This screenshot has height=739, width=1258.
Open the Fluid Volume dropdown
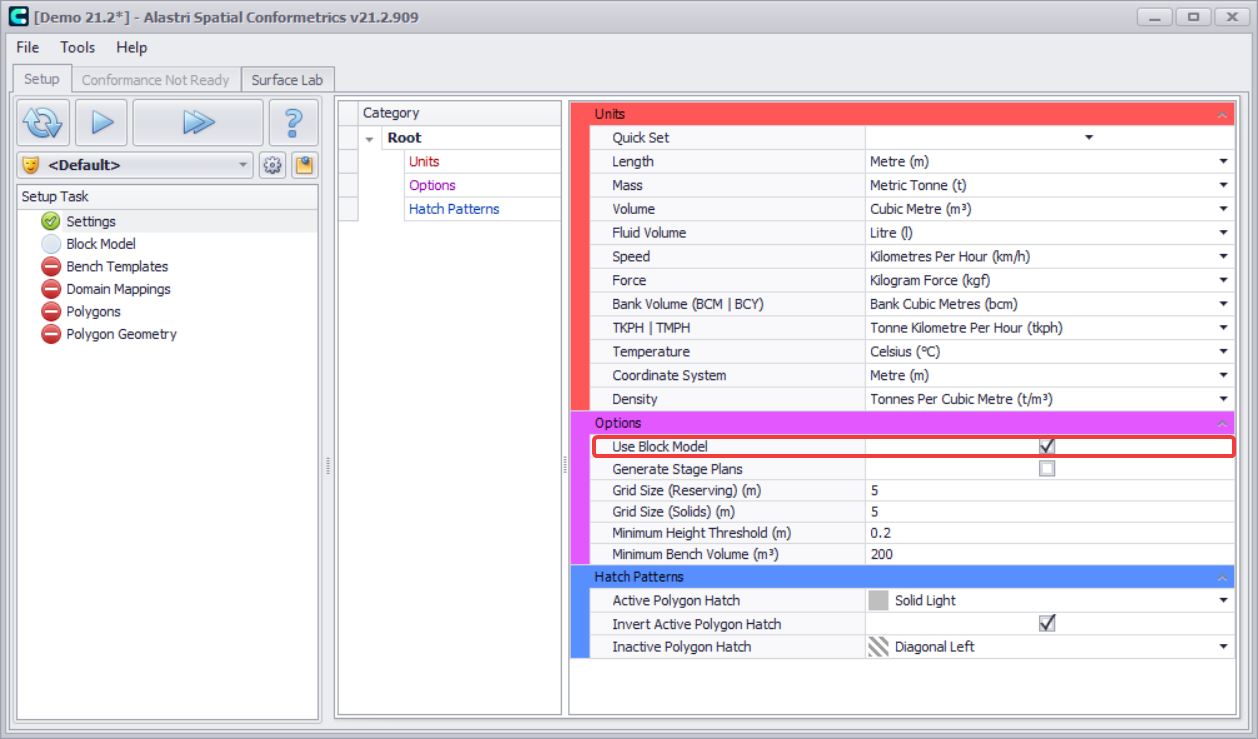point(1223,233)
